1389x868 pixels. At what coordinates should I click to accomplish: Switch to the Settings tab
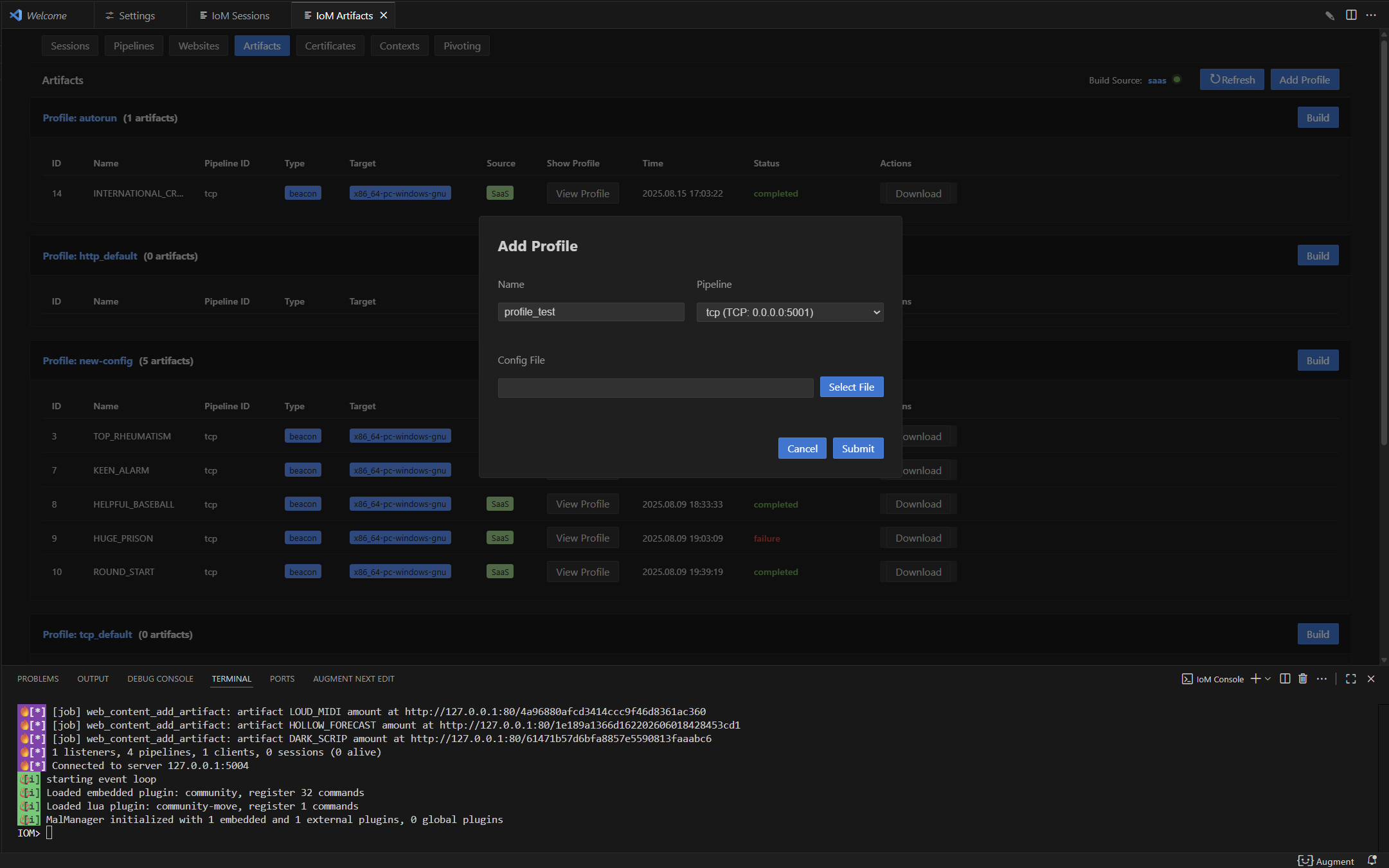(137, 15)
